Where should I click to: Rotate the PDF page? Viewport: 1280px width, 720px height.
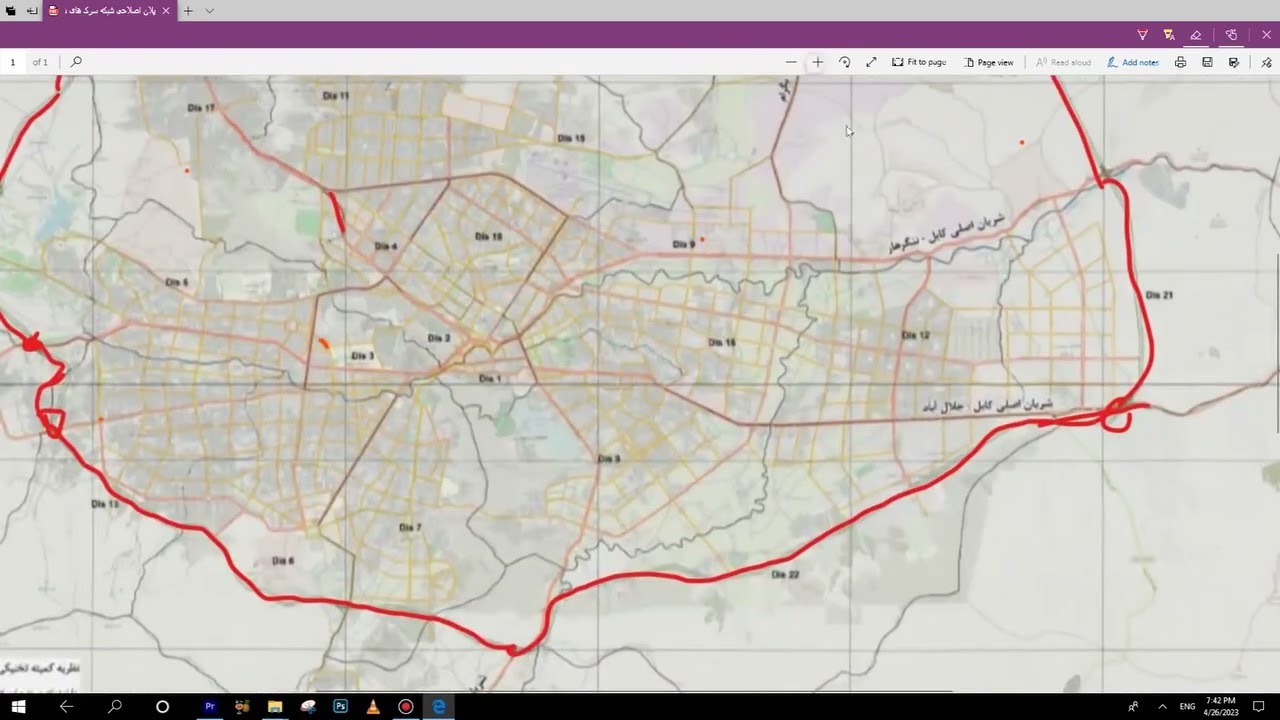[x=844, y=62]
